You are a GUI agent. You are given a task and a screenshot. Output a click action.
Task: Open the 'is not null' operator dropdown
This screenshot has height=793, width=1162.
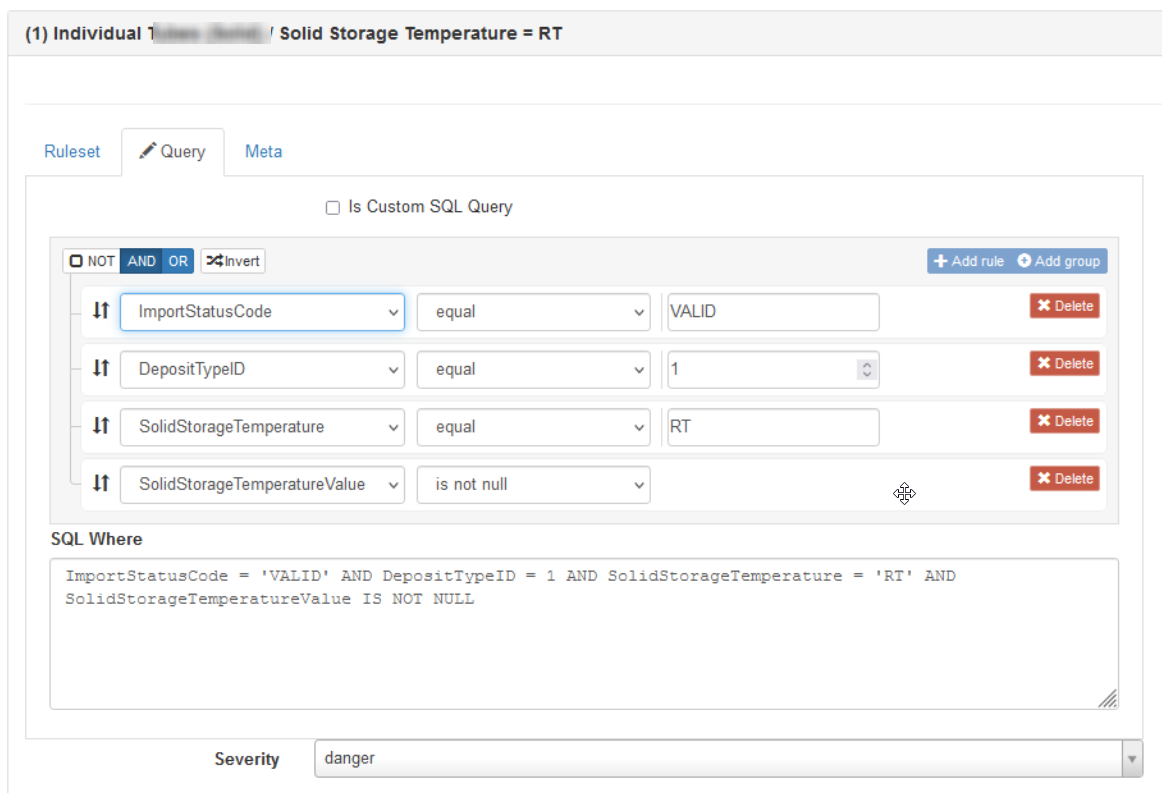coord(534,485)
